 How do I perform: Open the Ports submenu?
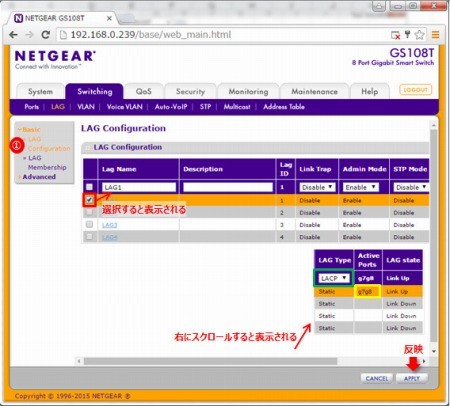[31, 107]
